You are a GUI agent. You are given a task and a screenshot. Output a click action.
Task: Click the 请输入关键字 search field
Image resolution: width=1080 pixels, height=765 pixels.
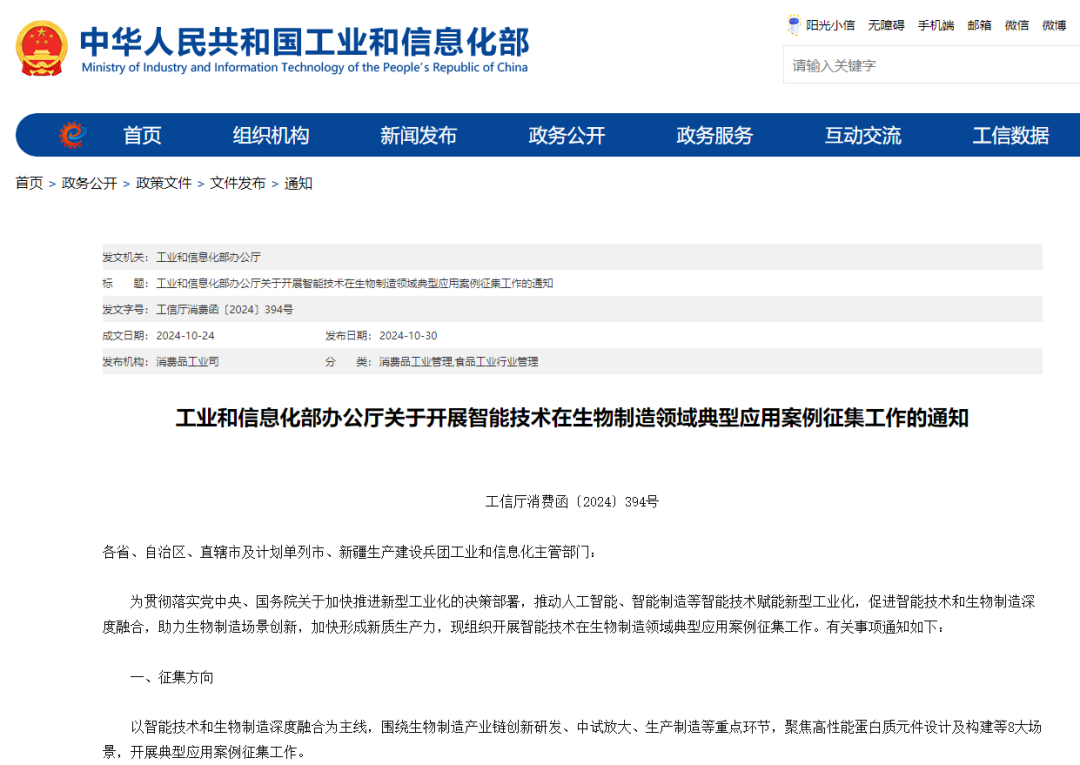(x=930, y=66)
